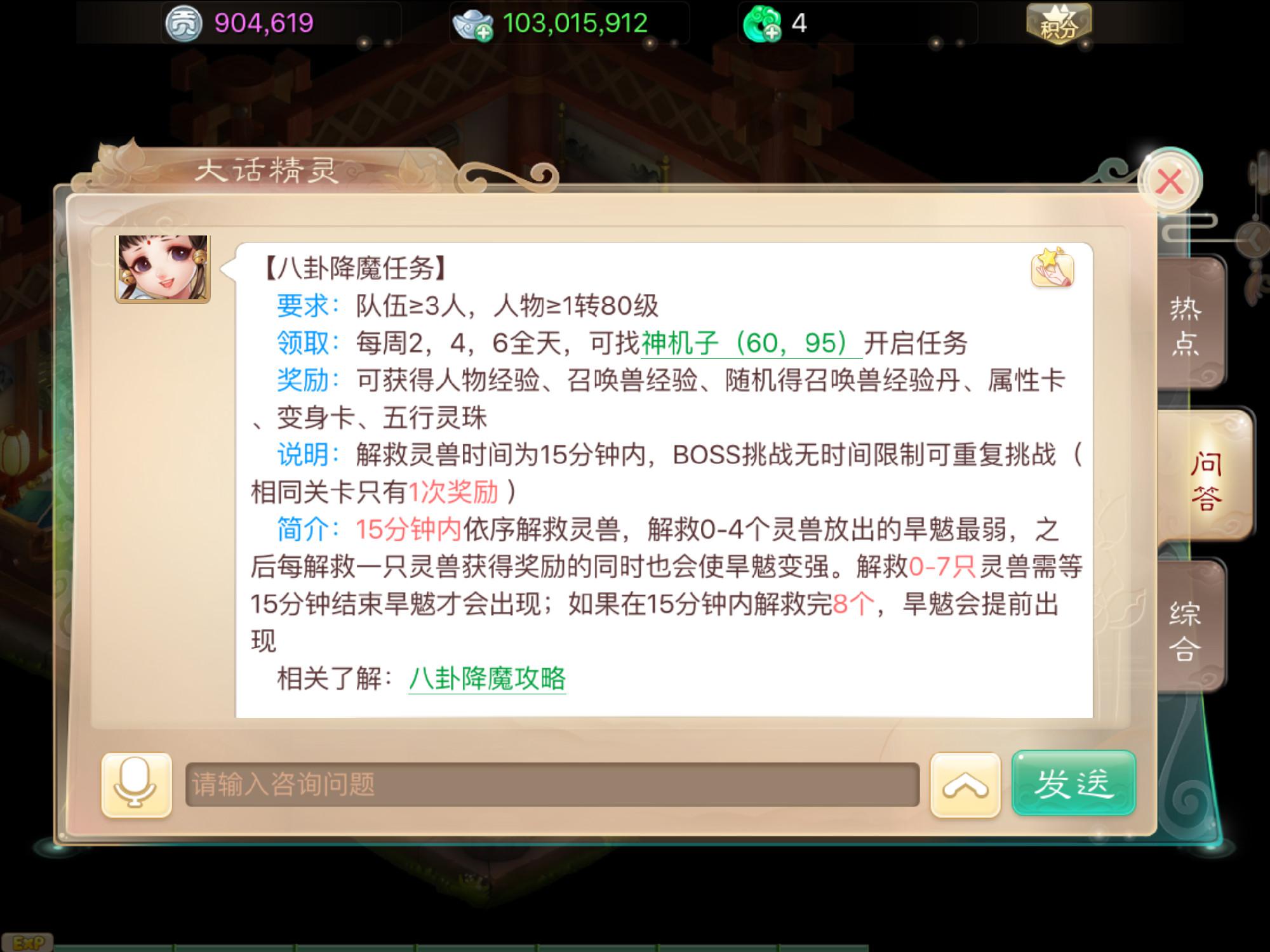Click the 904,619 contribution value
1270x952 pixels.
click(x=264, y=23)
